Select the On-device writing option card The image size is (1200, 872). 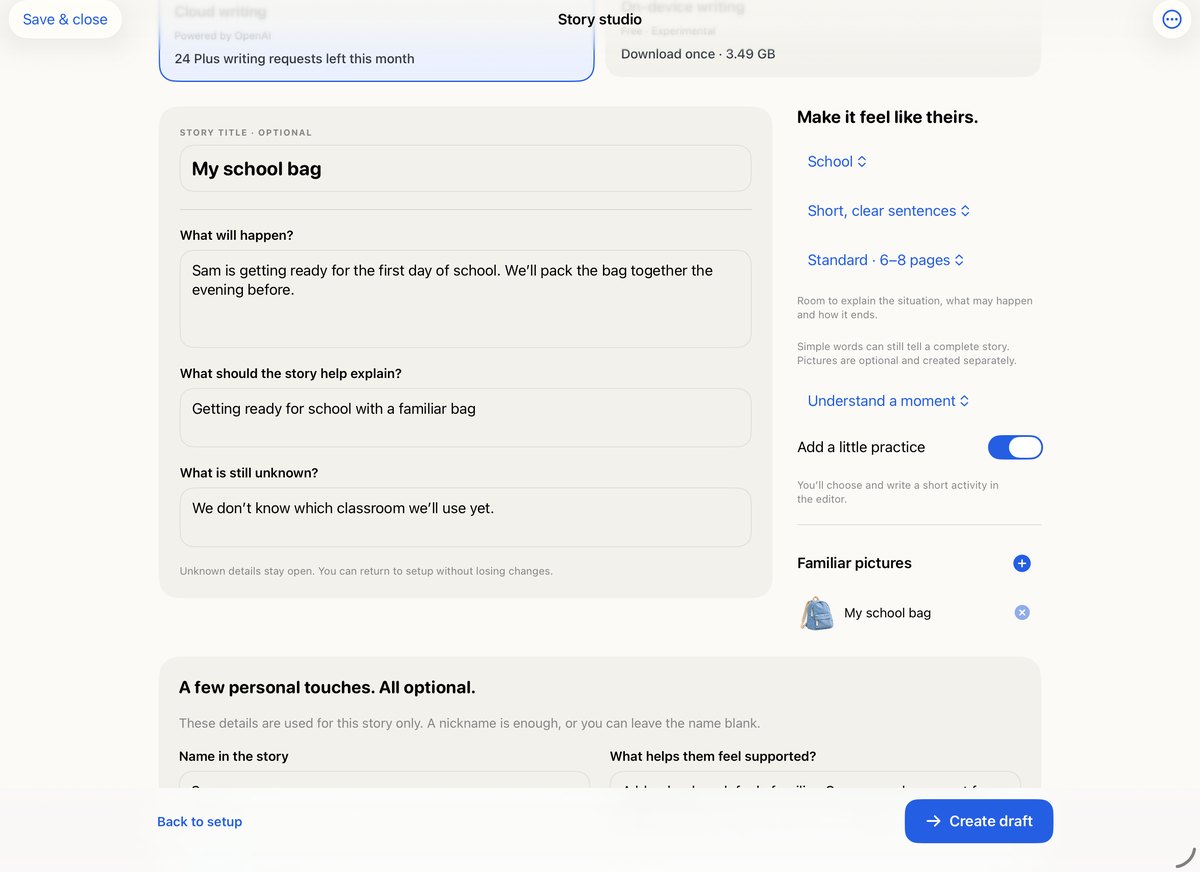pyautogui.click(x=823, y=39)
